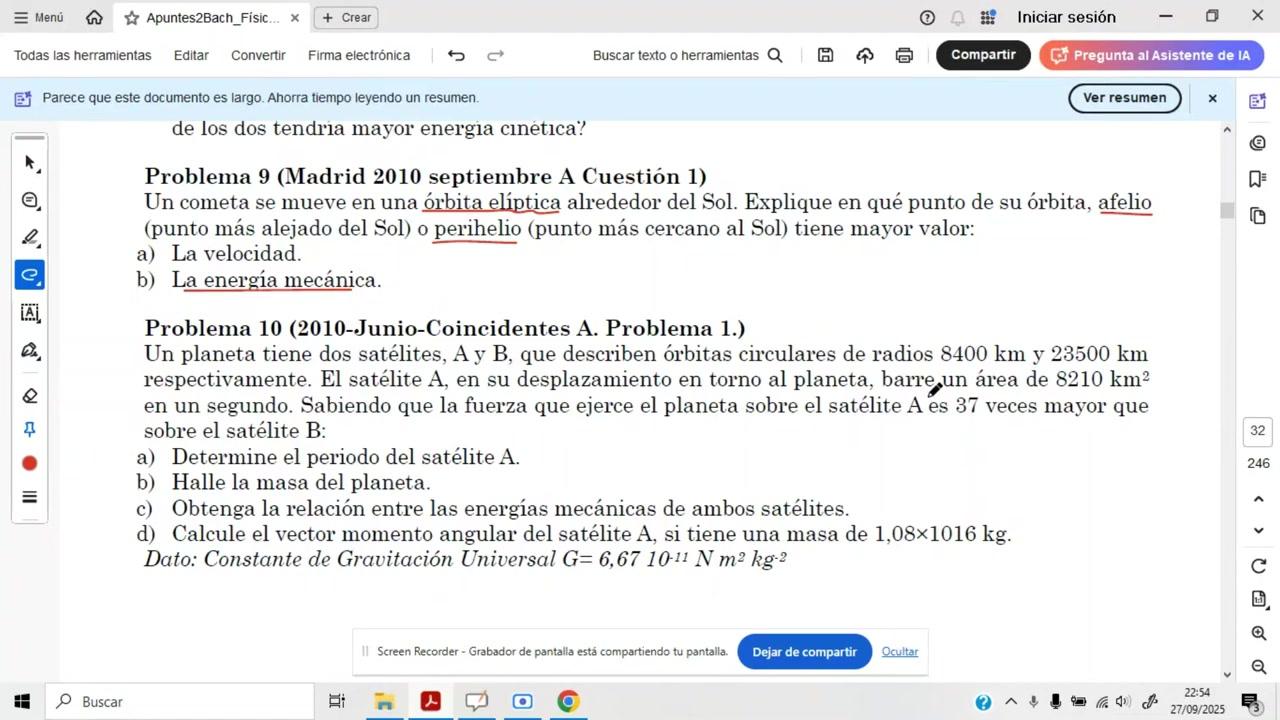Open the Editar menu item
1280x720 pixels.
(x=191, y=55)
